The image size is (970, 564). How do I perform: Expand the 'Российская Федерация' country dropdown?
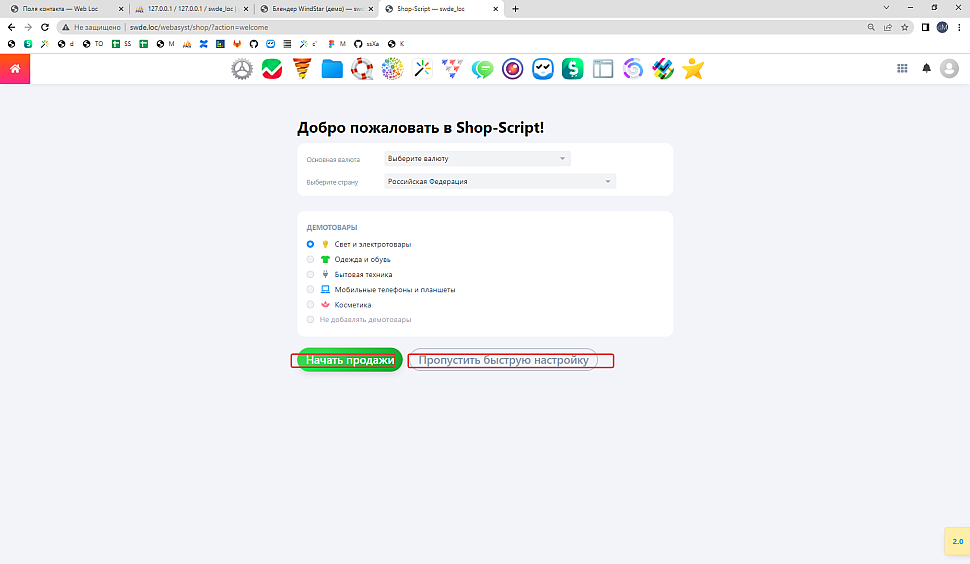coord(500,181)
